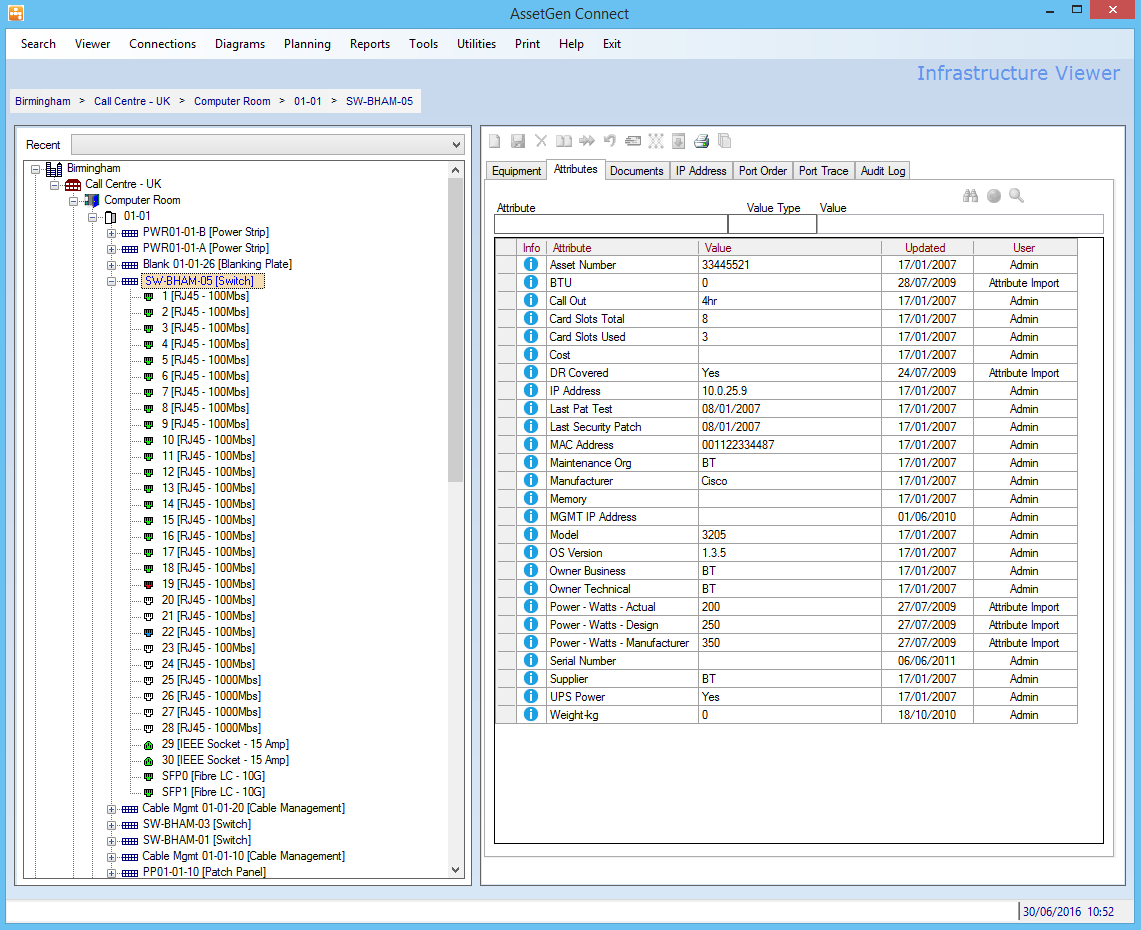Image resolution: width=1141 pixels, height=930 pixels.
Task: Click inside the Attribute filter input field
Action: click(610, 223)
